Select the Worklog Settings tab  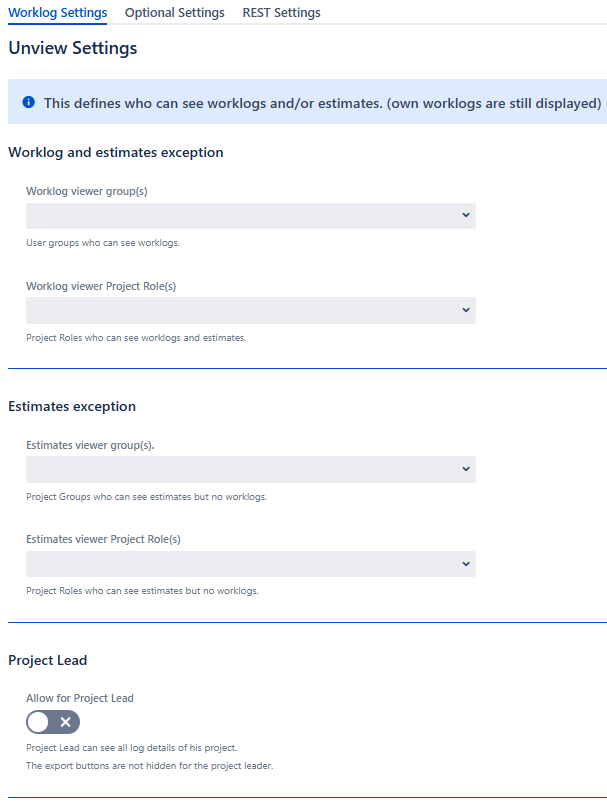point(57,13)
